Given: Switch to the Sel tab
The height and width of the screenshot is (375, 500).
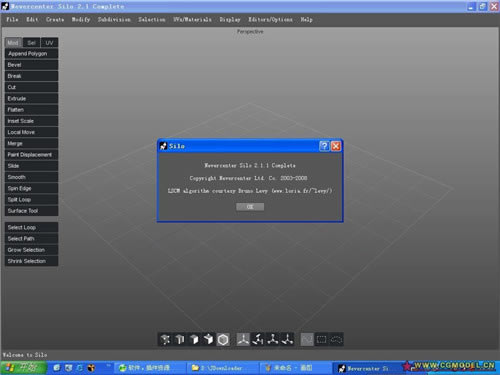Looking at the screenshot, I should pyautogui.click(x=31, y=43).
